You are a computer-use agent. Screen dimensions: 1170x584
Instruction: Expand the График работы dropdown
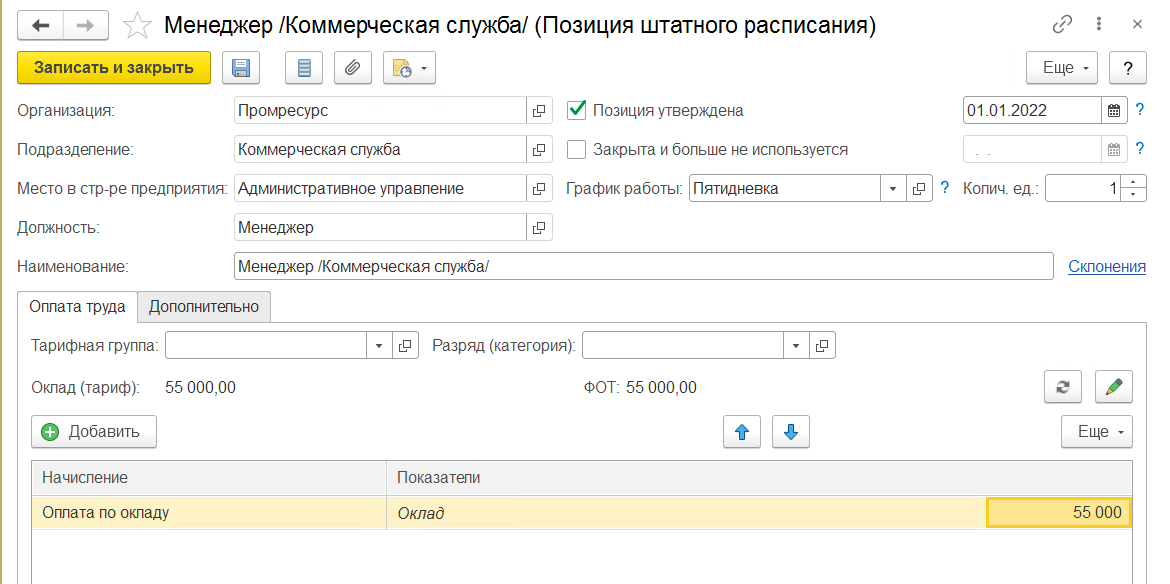(893, 188)
